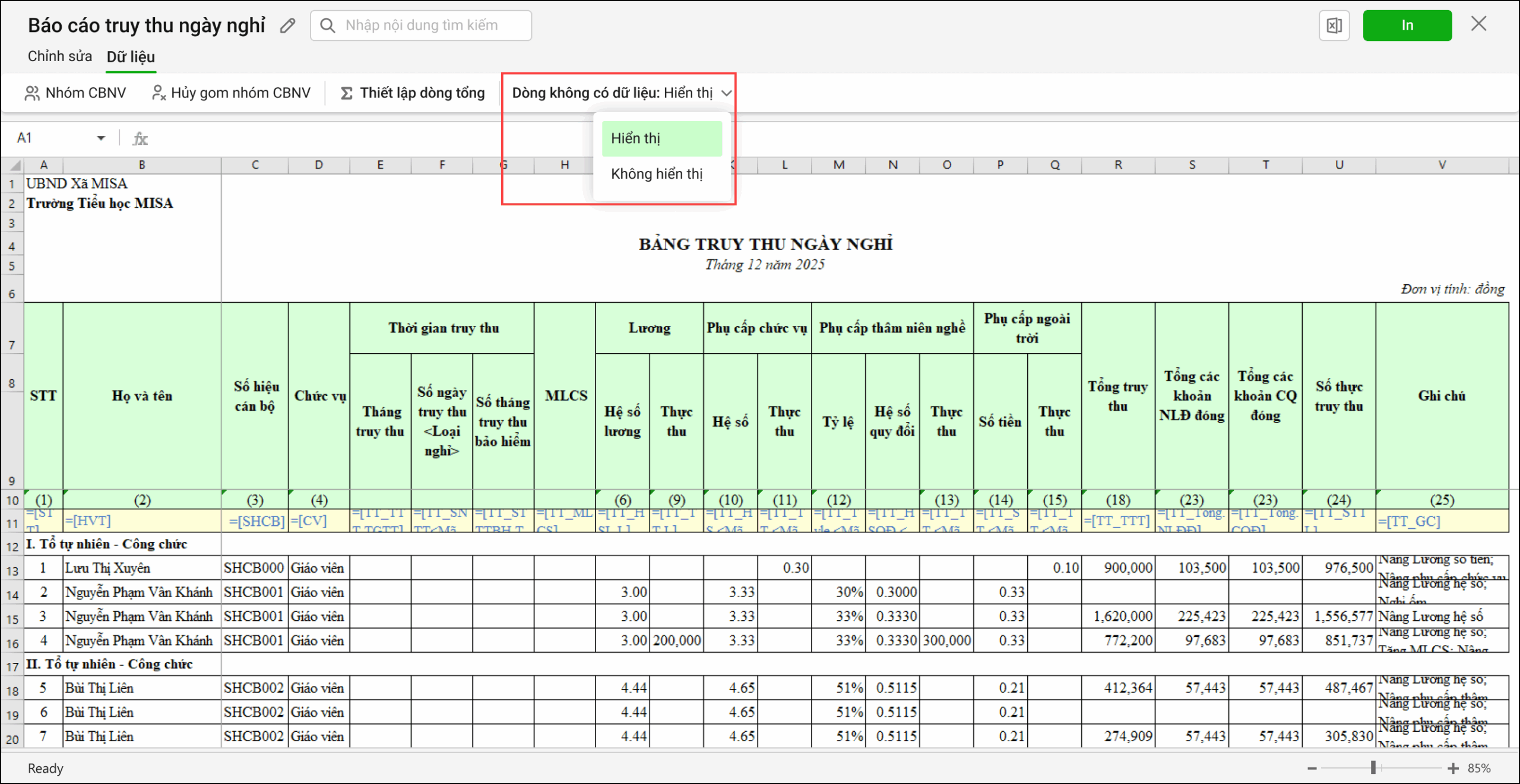Open Thiết lập dòng tổng sigma icon

click(347, 93)
